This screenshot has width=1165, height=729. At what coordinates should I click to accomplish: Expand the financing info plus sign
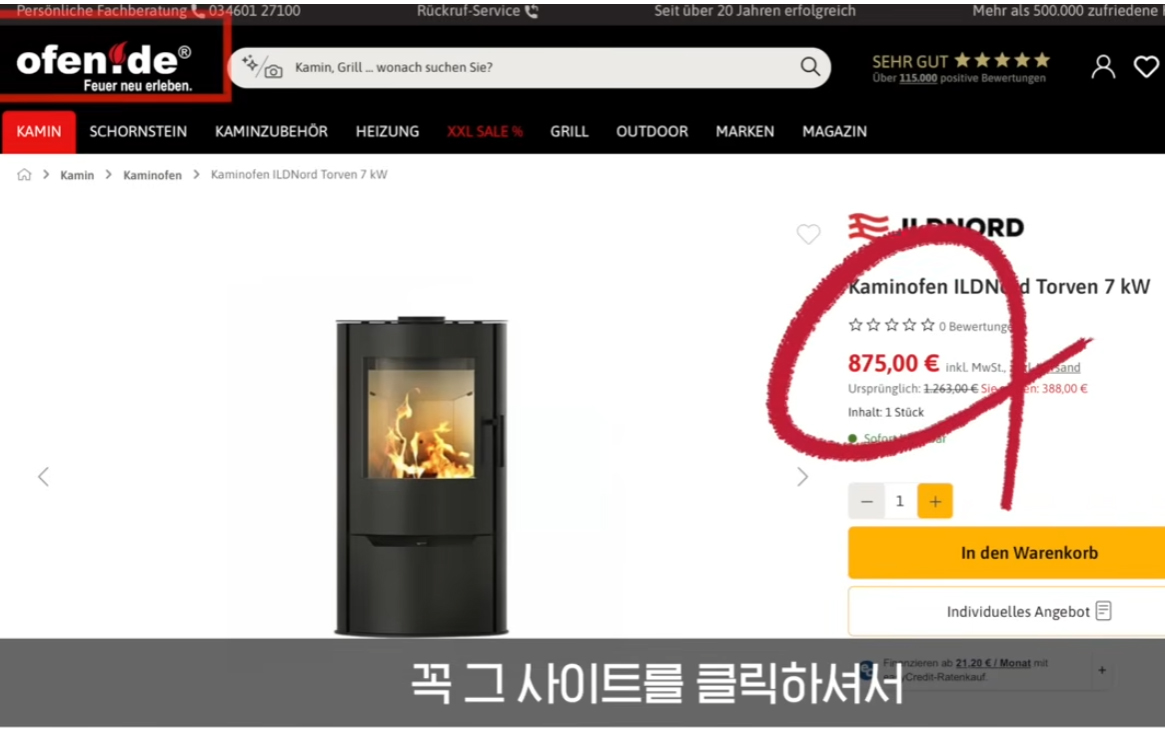pyautogui.click(x=1102, y=670)
